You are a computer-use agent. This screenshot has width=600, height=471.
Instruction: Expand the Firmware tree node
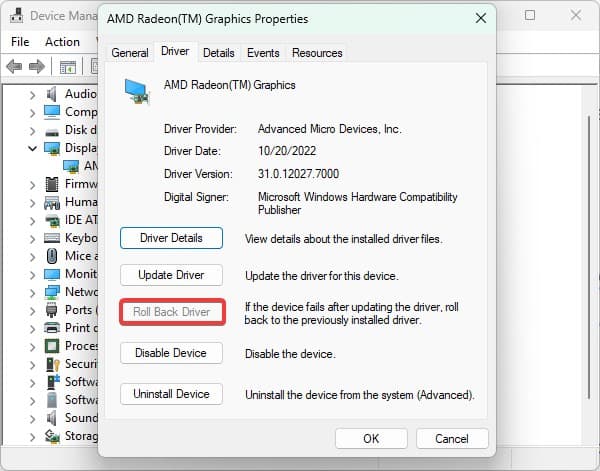(x=33, y=184)
